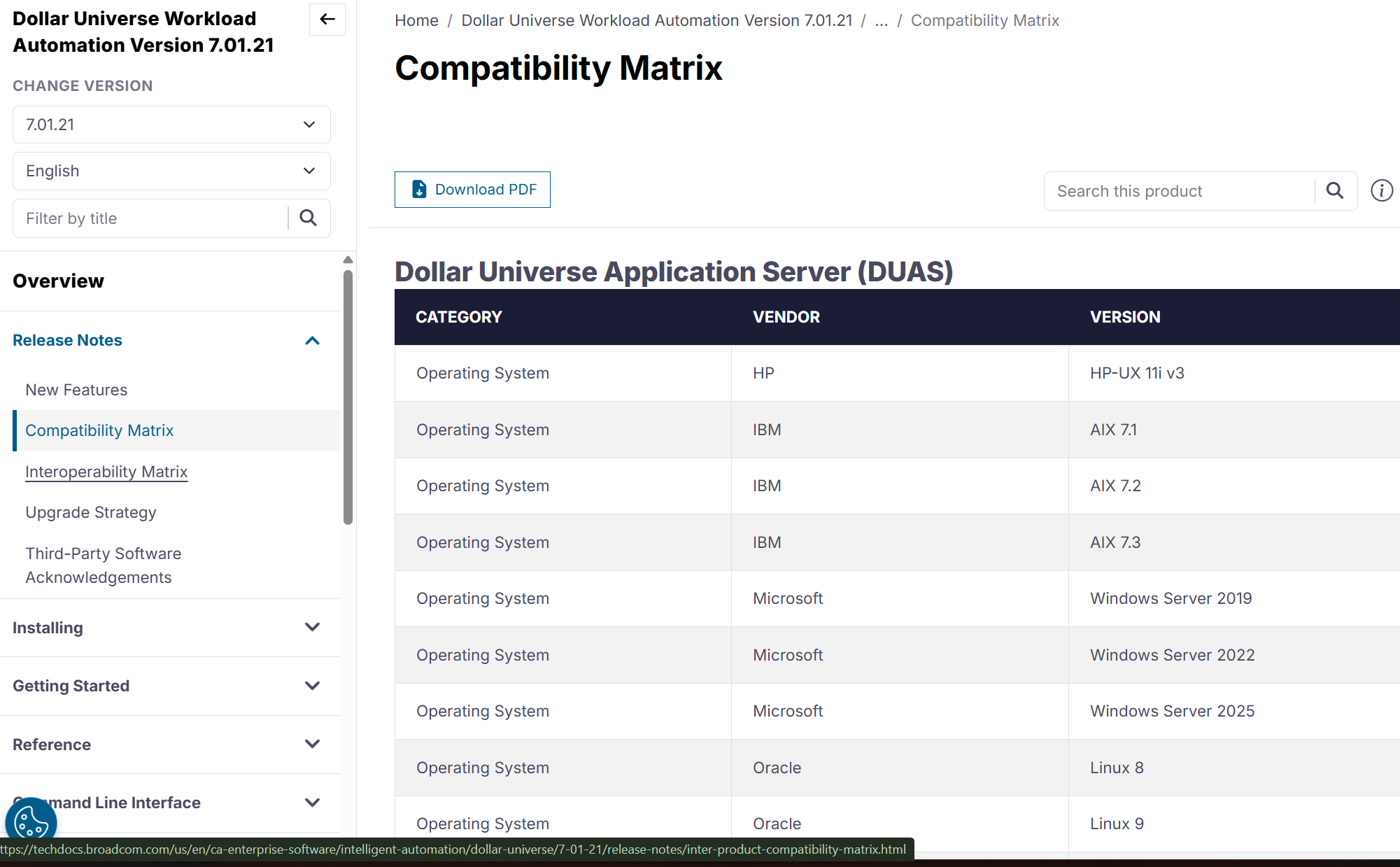The height and width of the screenshot is (867, 1400).
Task: Focus the Filter by title field
Action: tap(150, 218)
